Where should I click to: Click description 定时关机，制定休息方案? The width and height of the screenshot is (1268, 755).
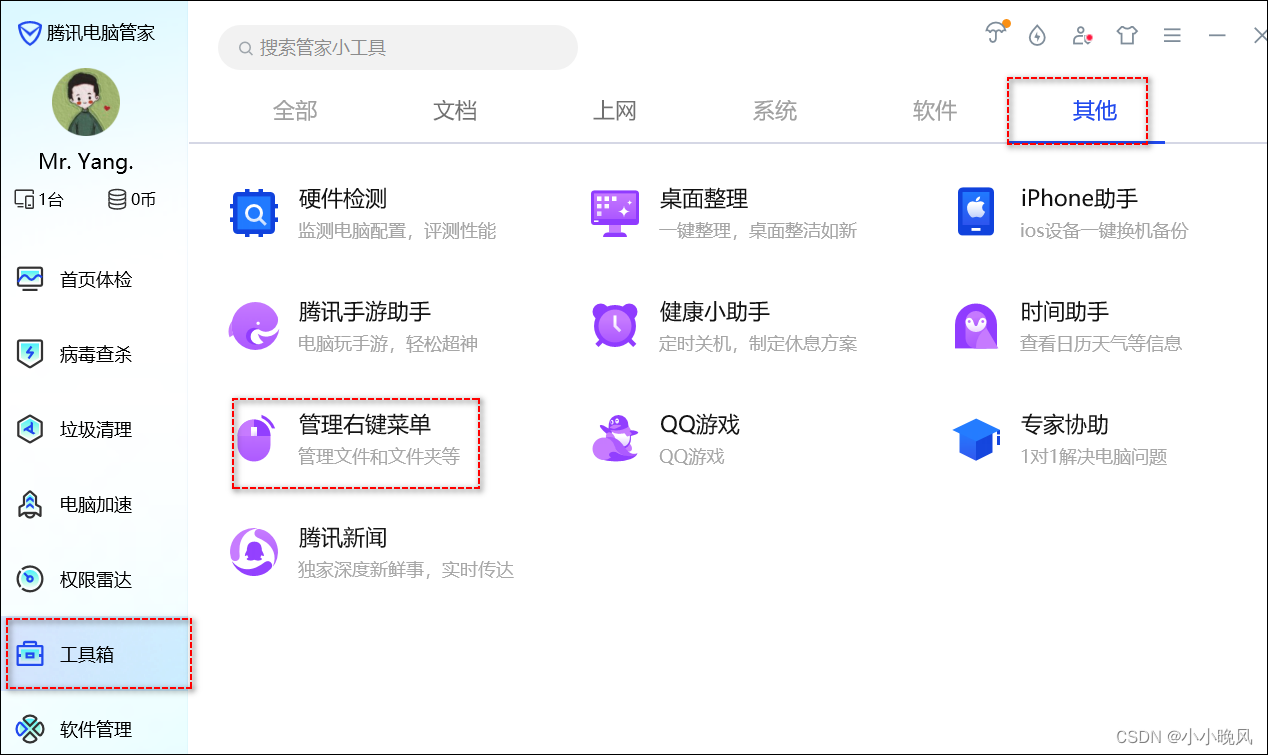point(758,344)
